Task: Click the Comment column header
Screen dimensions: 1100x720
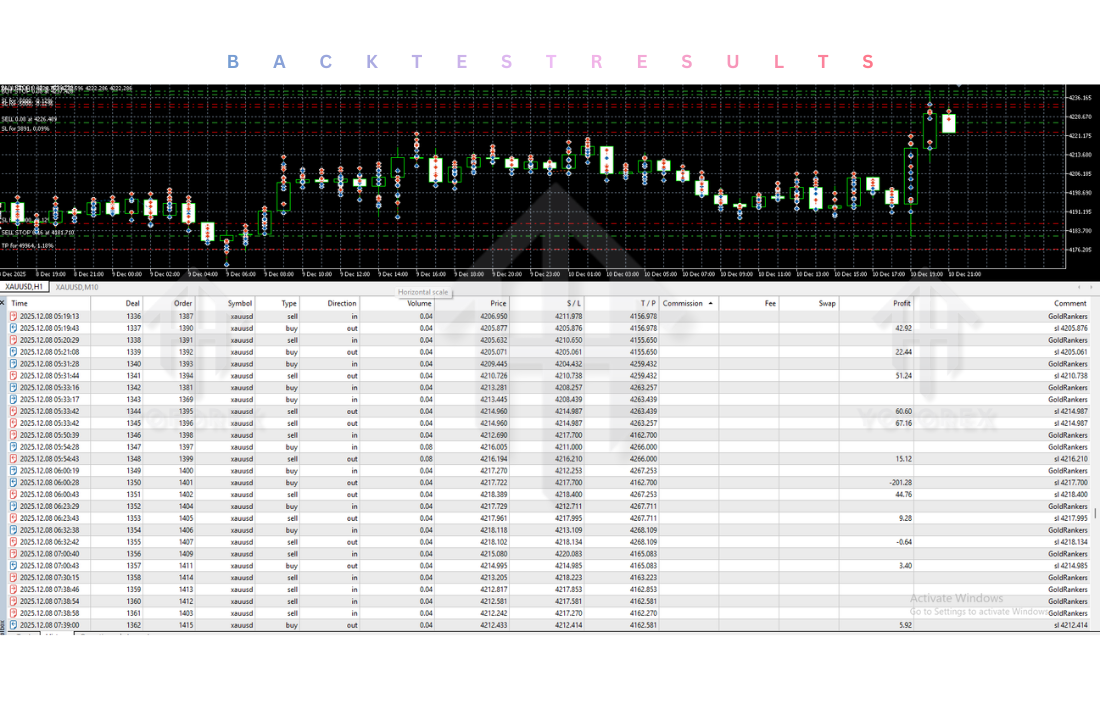Action: tap(1069, 303)
